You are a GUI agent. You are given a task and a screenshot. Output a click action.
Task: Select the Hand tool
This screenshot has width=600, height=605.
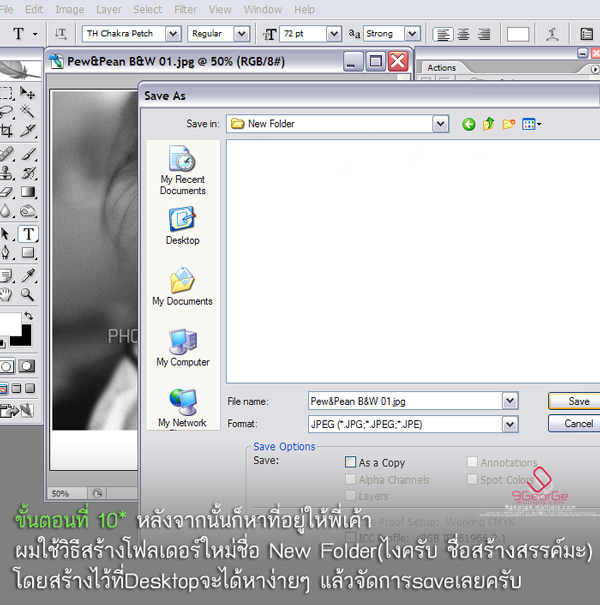[6, 294]
